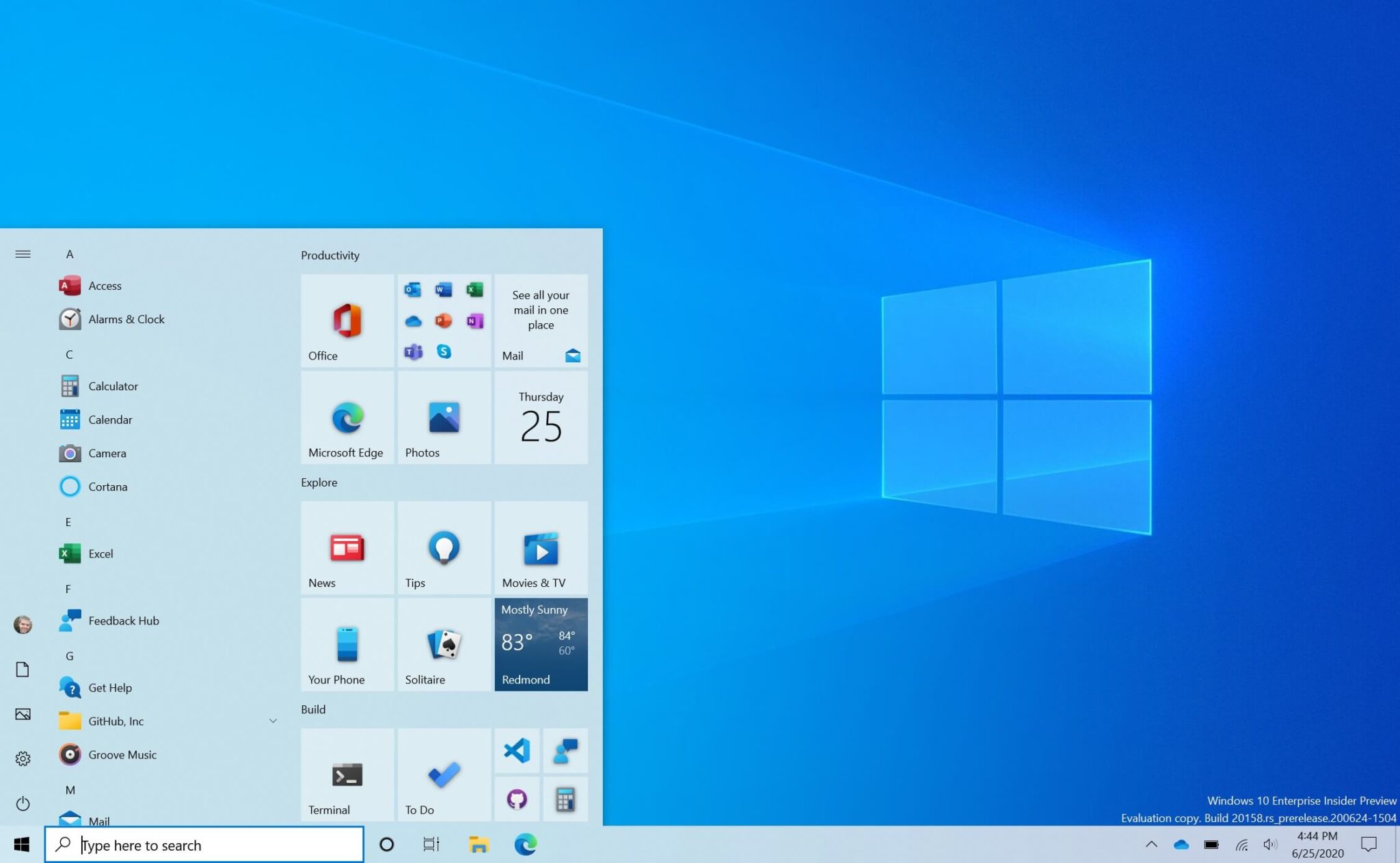Open Outlook from the Office tile group
This screenshot has height=863, width=1400.
tap(412, 290)
